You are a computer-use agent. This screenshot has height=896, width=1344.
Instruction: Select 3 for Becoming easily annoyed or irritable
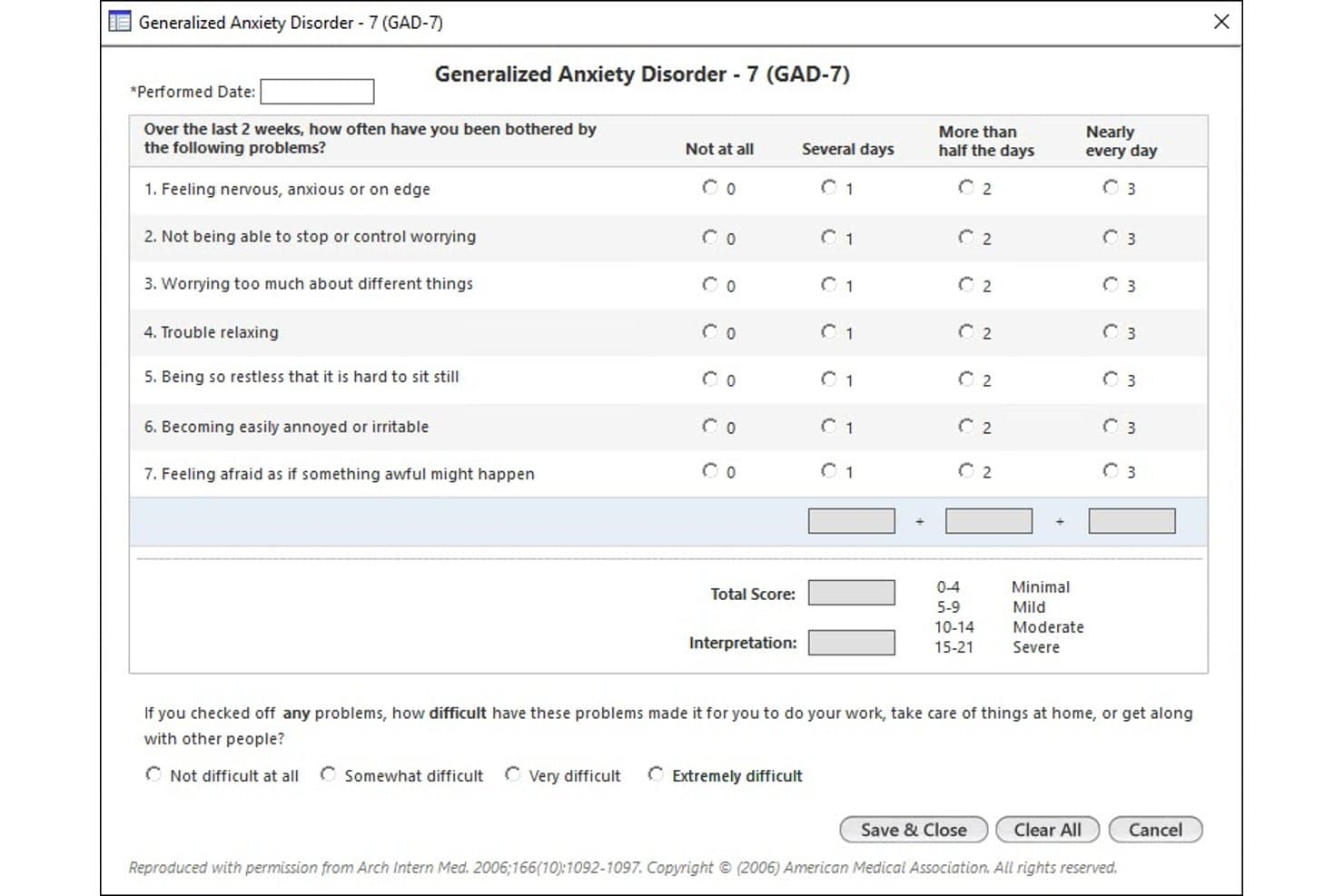coord(1110,426)
